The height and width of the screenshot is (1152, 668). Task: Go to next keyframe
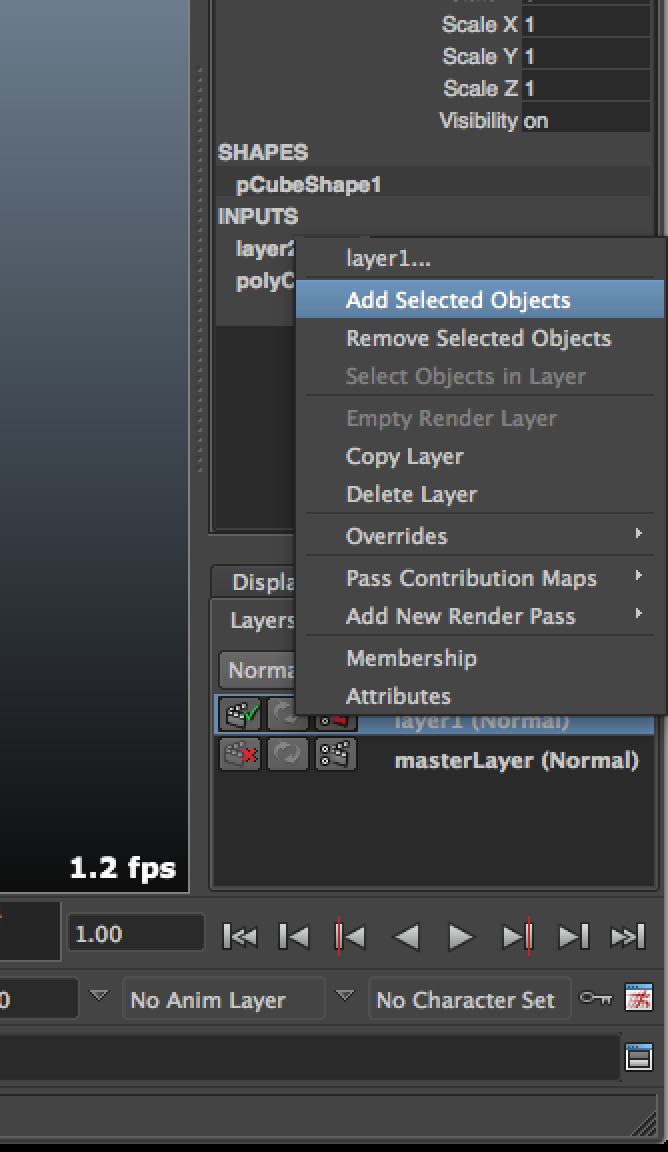(517, 937)
